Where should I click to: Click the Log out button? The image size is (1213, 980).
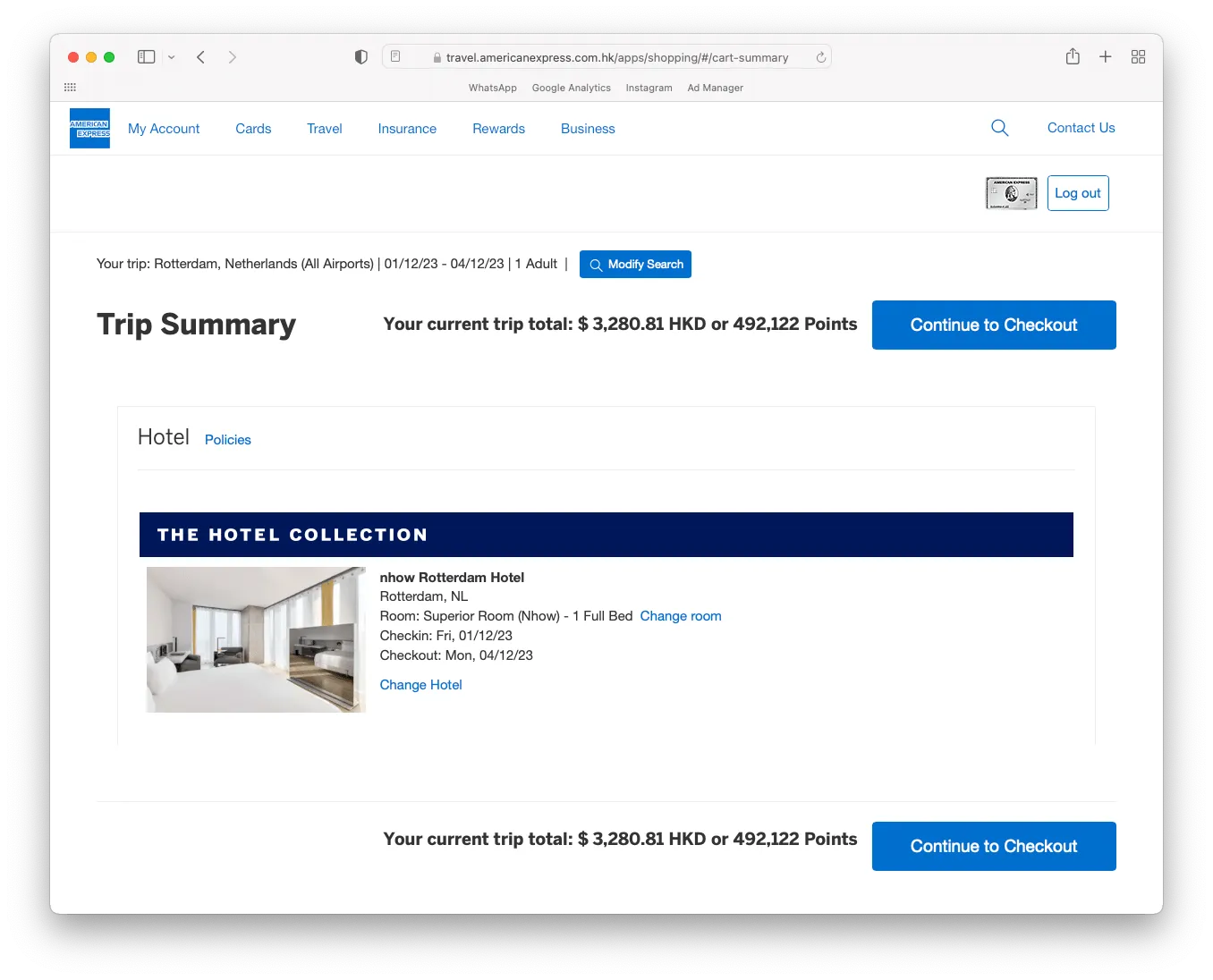pyautogui.click(x=1078, y=193)
